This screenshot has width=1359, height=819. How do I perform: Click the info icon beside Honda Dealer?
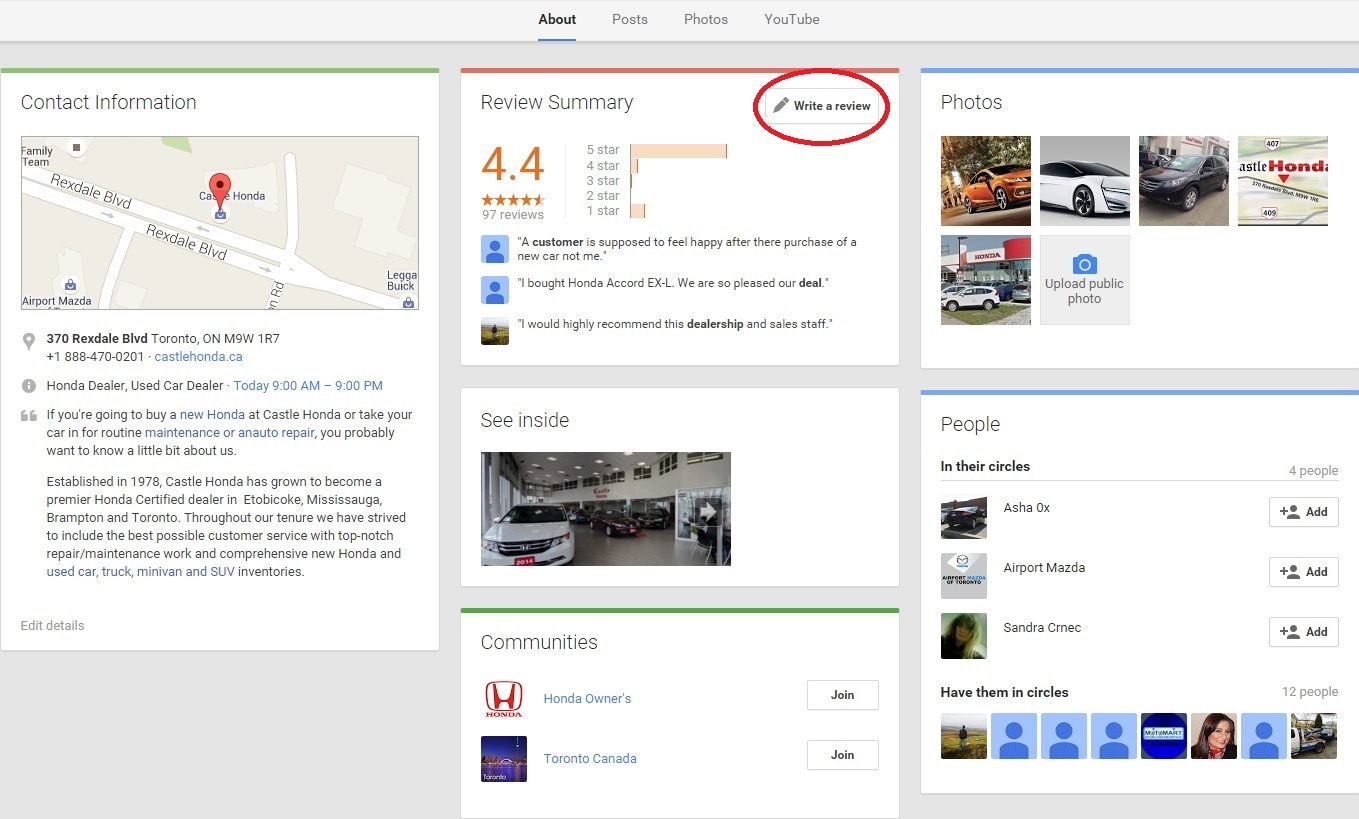coord(29,386)
